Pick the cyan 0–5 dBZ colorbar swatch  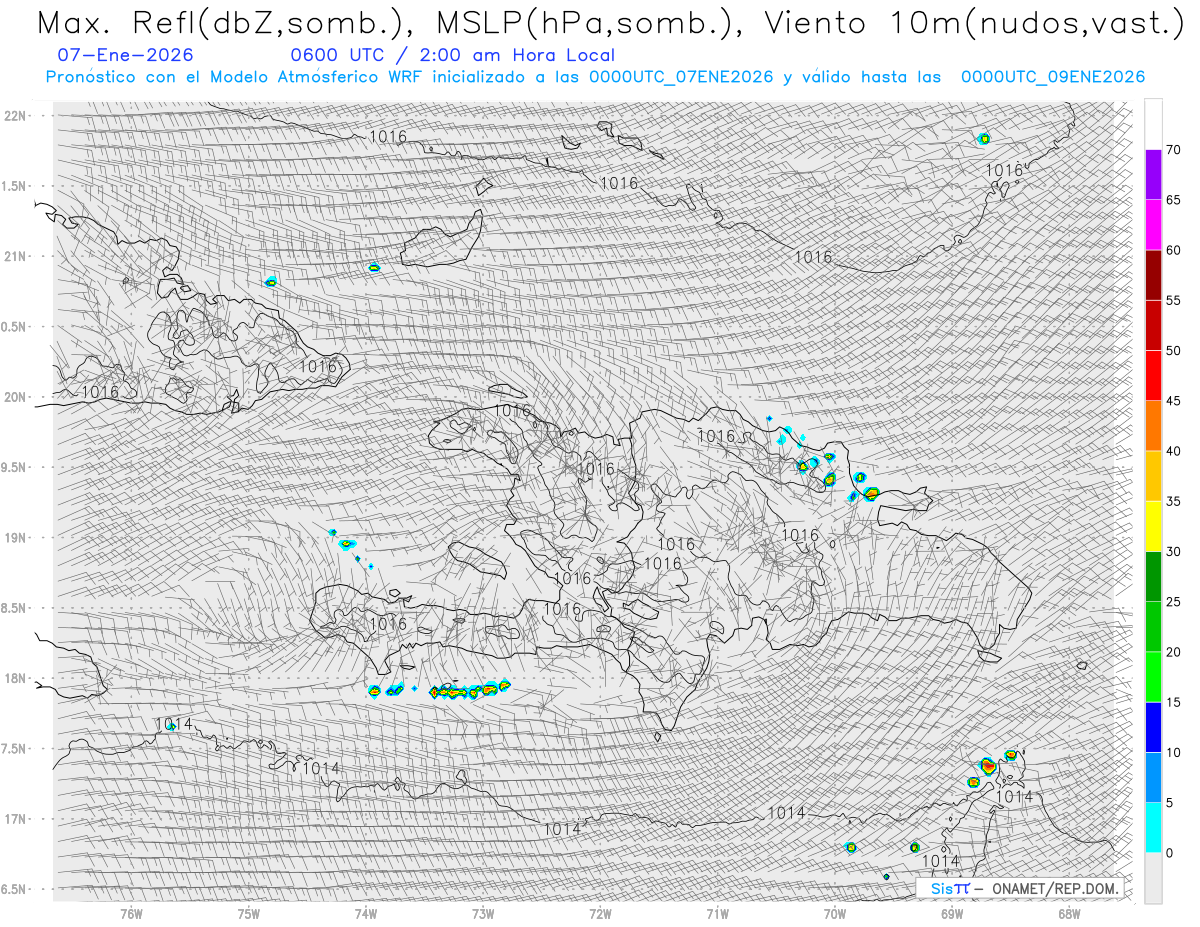[1153, 827]
